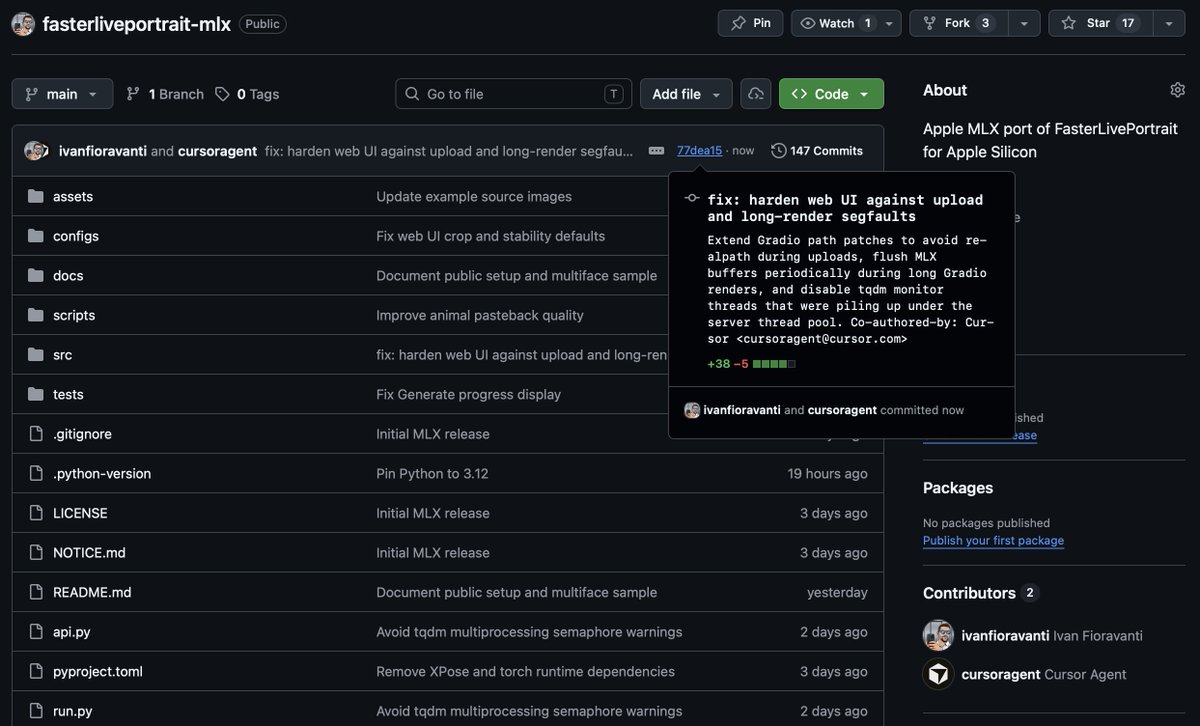Image resolution: width=1200 pixels, height=726 pixels.
Task: Open the .gitignore file
Action: click(82, 434)
